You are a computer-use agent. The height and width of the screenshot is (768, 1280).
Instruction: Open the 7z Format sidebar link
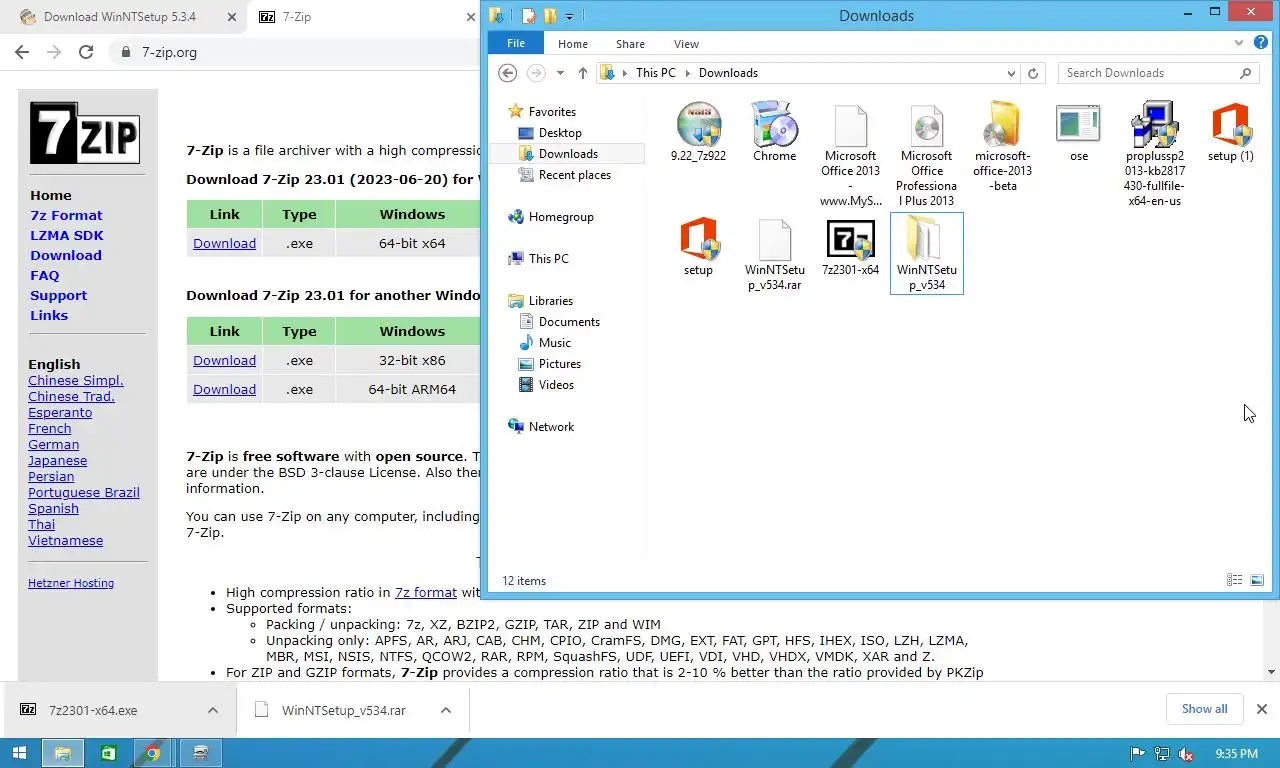(x=66, y=215)
